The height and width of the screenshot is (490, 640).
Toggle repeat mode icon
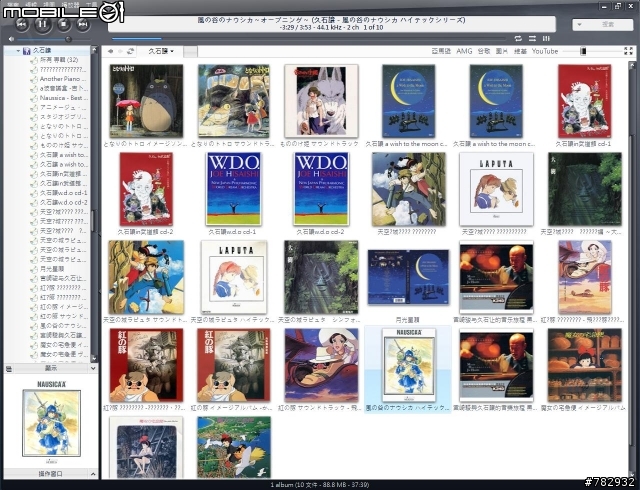[x=518, y=38]
